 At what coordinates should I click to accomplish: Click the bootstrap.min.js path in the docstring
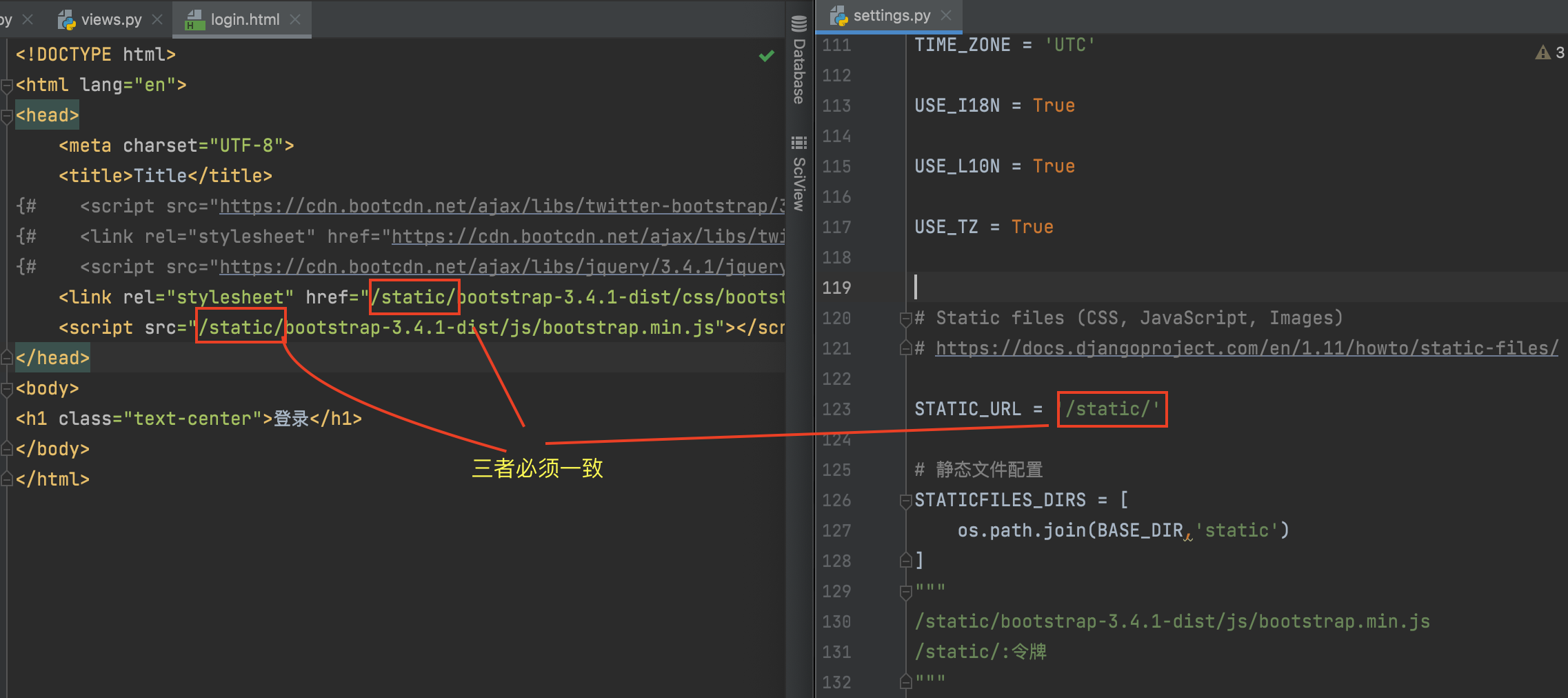1172,621
